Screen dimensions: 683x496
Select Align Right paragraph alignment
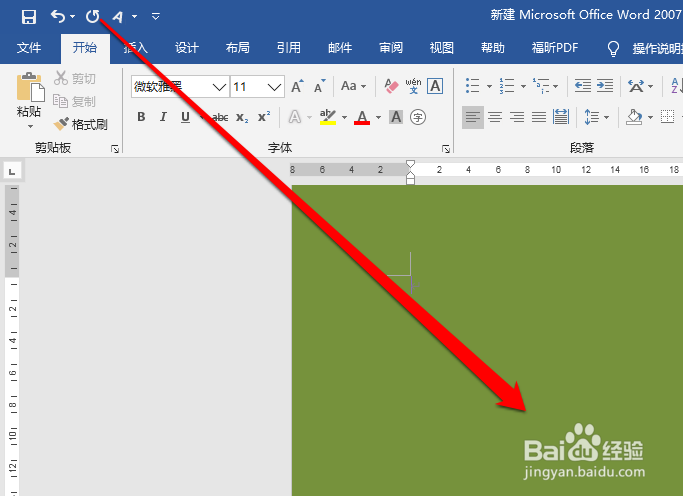point(517,117)
